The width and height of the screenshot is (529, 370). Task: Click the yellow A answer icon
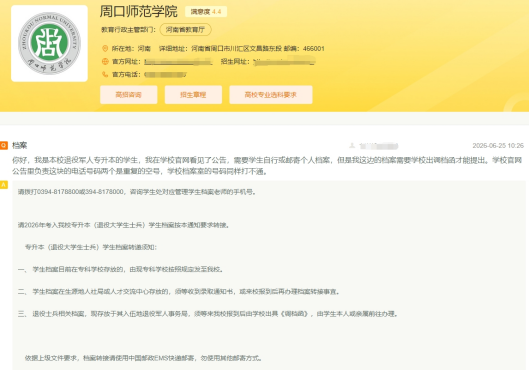point(4,184)
